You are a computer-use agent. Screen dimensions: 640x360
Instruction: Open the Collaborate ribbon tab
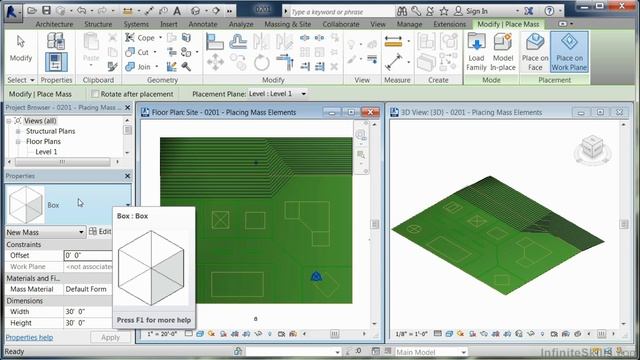pos(341,24)
